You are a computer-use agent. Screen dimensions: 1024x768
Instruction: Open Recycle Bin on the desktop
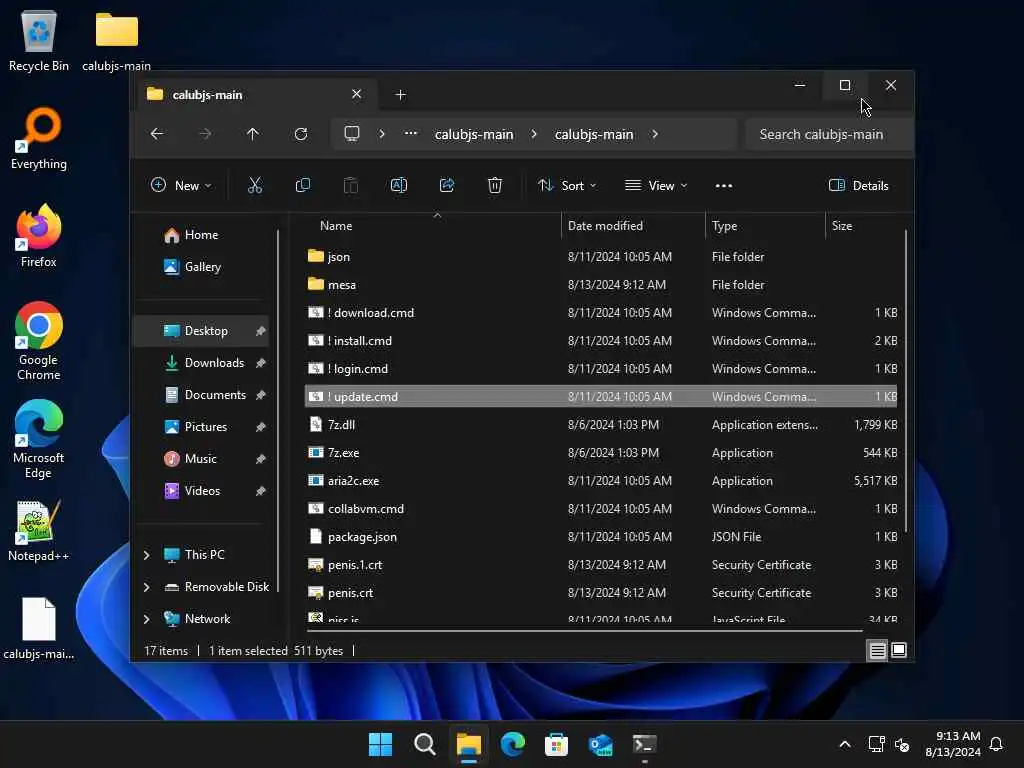pos(39,40)
